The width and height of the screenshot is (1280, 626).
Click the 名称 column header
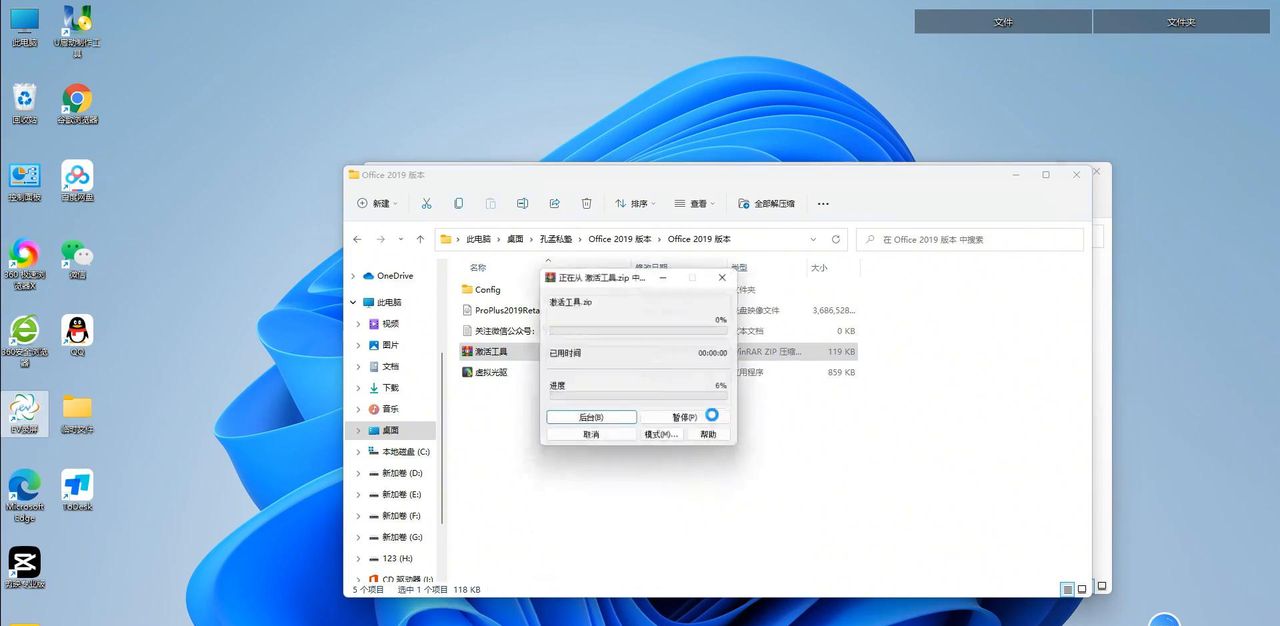coord(478,268)
